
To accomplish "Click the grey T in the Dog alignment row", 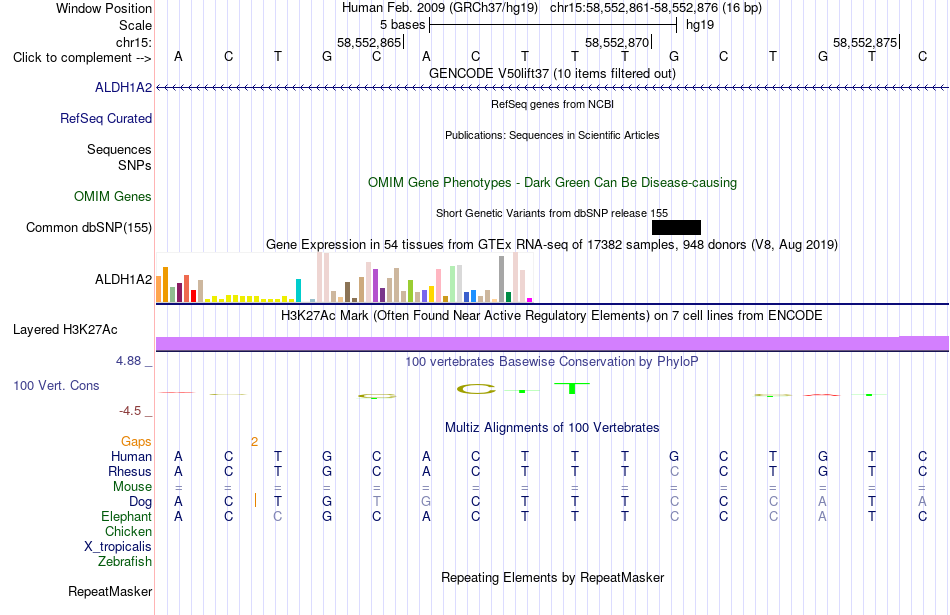I will [x=376, y=501].
